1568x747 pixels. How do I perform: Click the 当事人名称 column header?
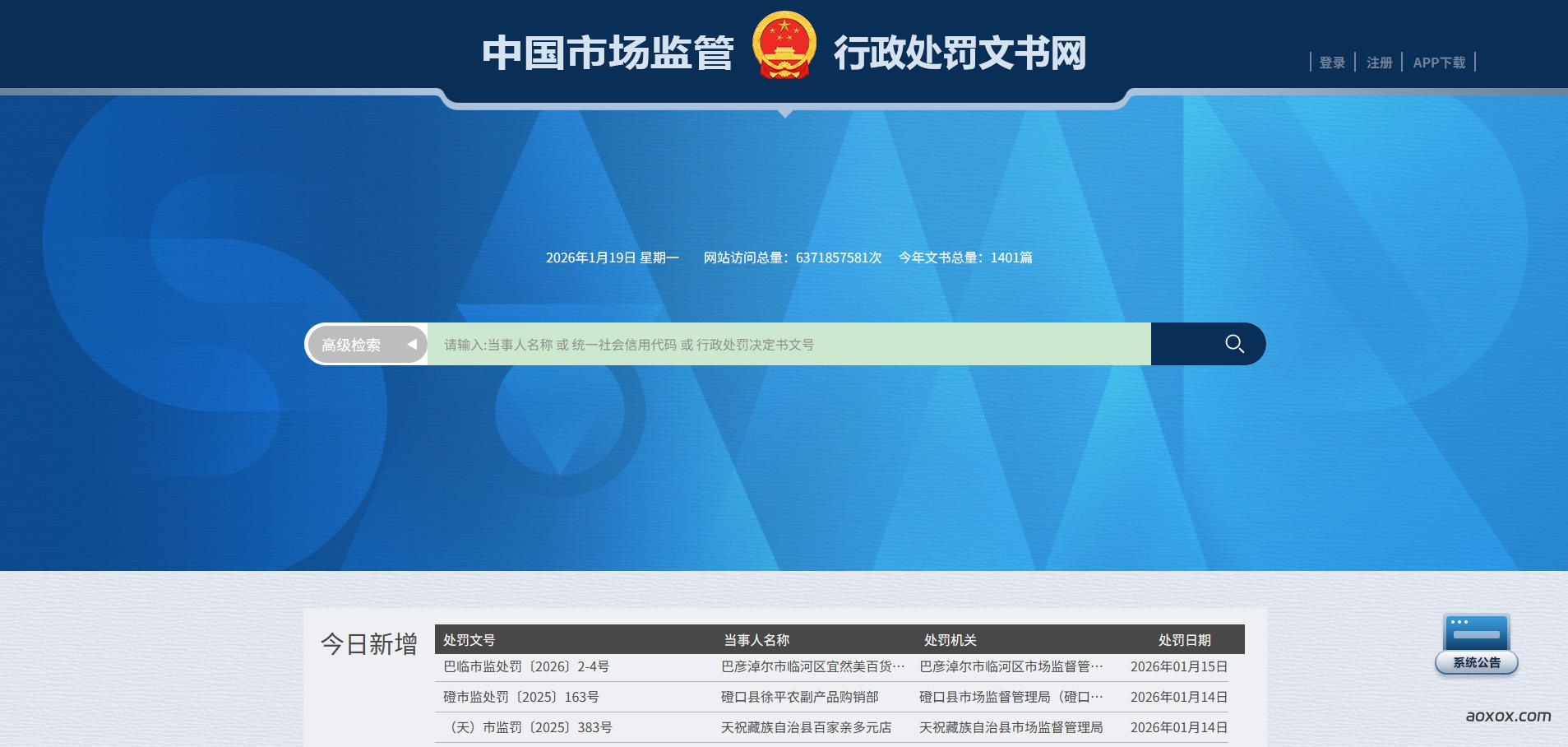coord(756,639)
